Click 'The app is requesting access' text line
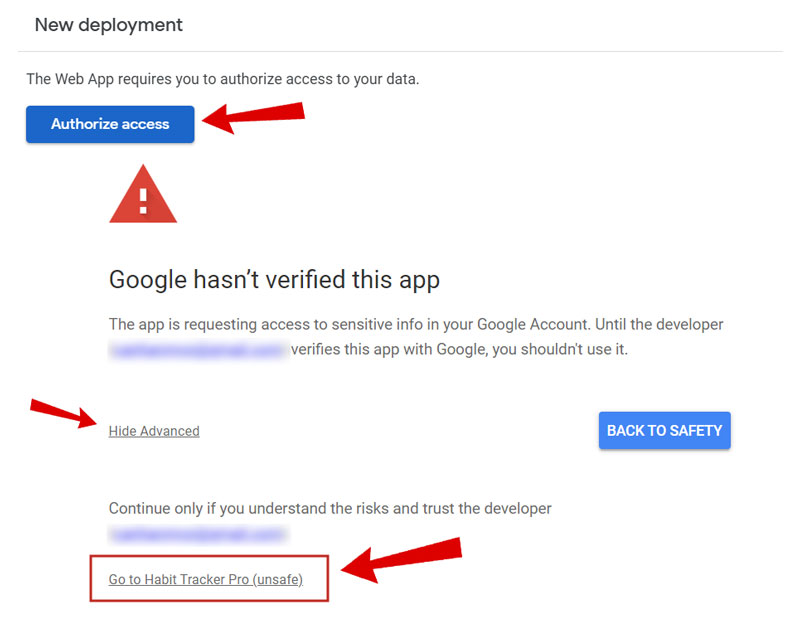This screenshot has height=636, width=800. [x=416, y=325]
